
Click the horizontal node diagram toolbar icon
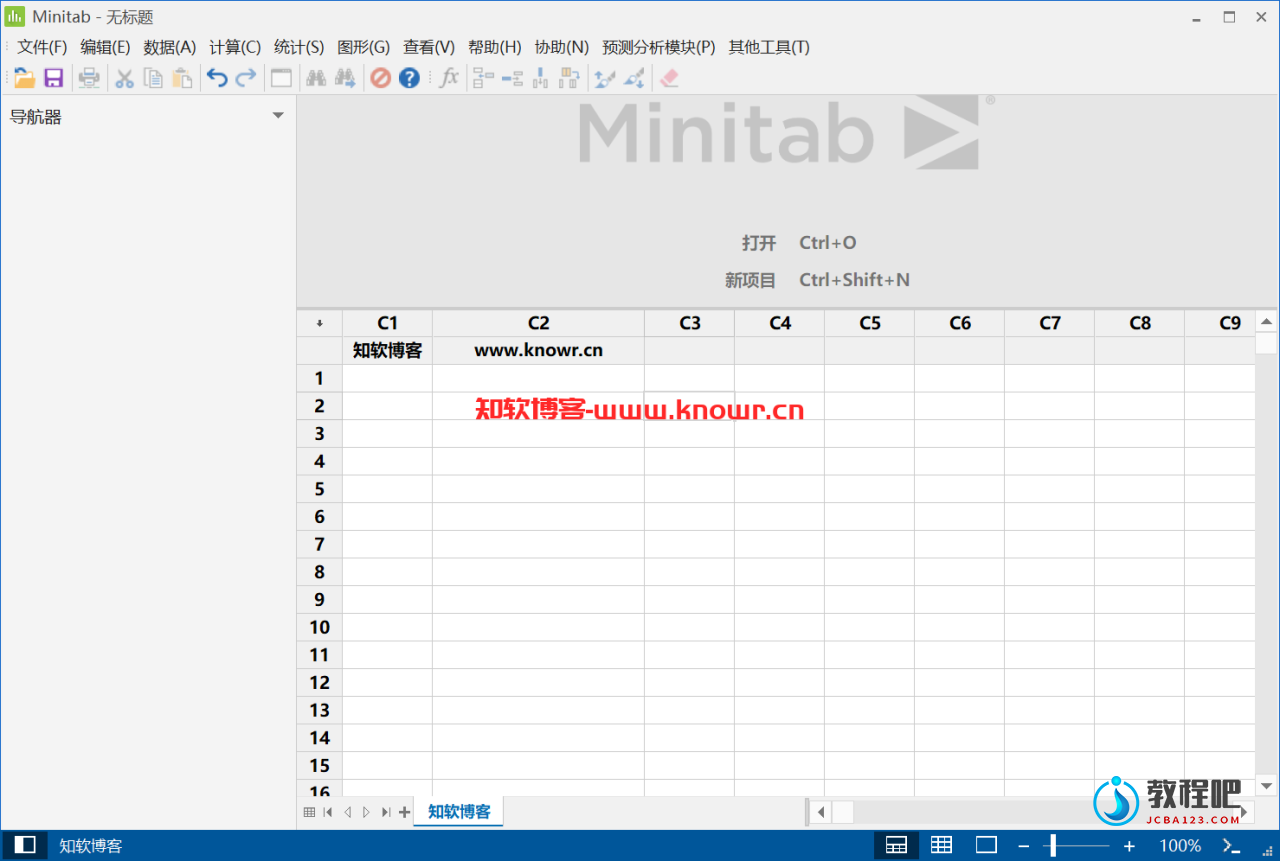click(x=513, y=78)
